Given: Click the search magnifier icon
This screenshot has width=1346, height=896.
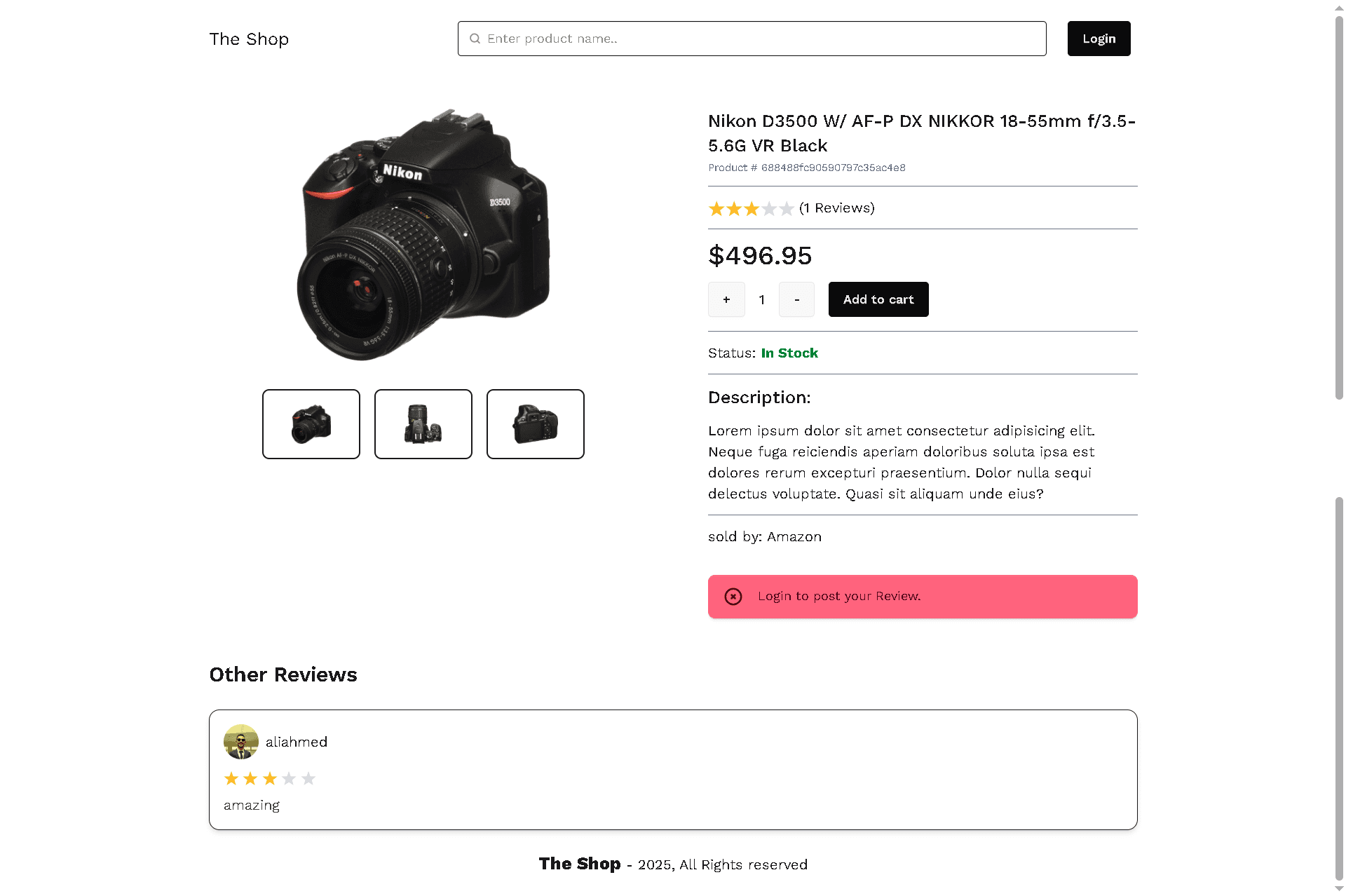Looking at the screenshot, I should (x=475, y=39).
